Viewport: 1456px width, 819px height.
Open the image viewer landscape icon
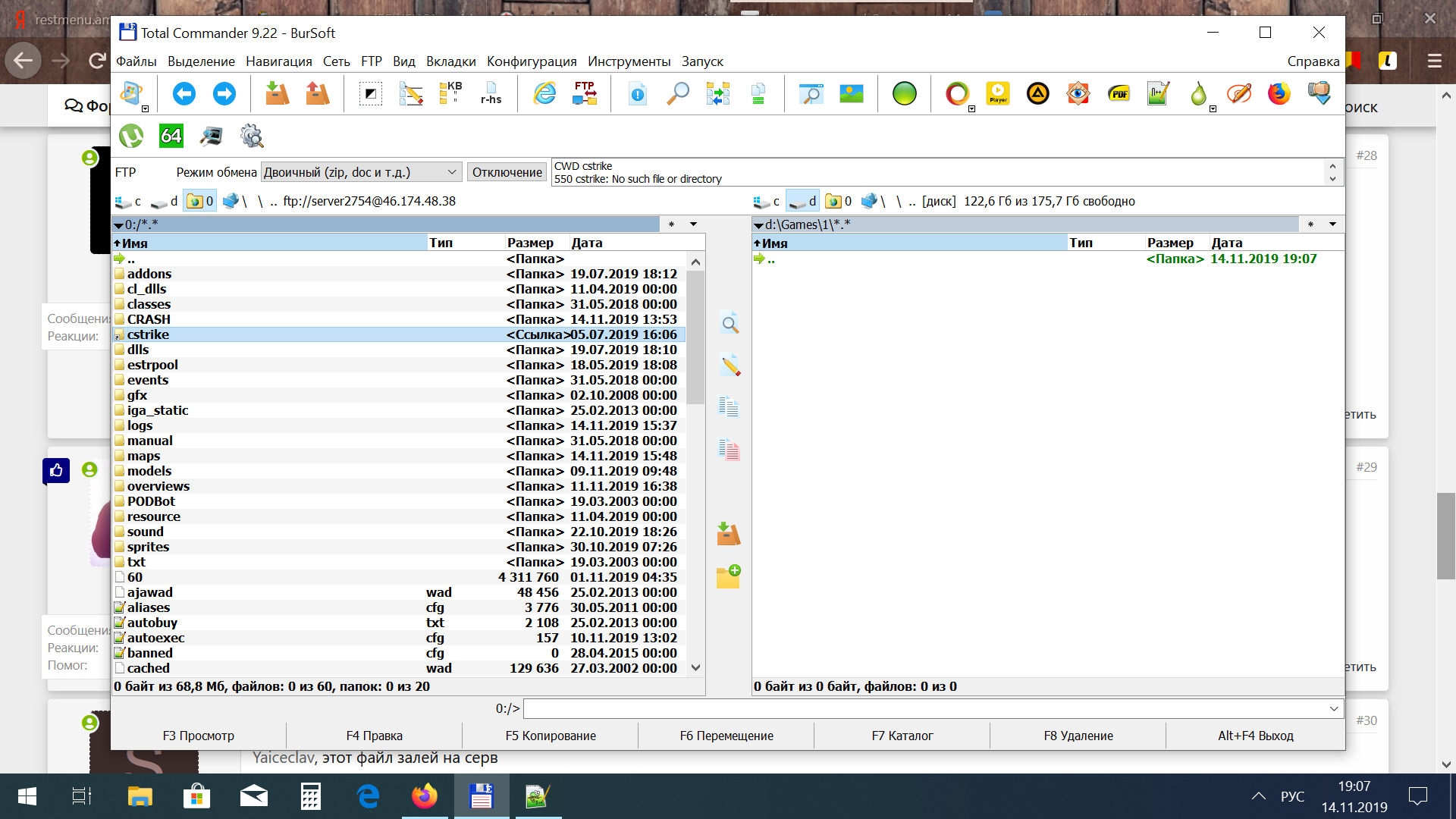click(x=852, y=94)
